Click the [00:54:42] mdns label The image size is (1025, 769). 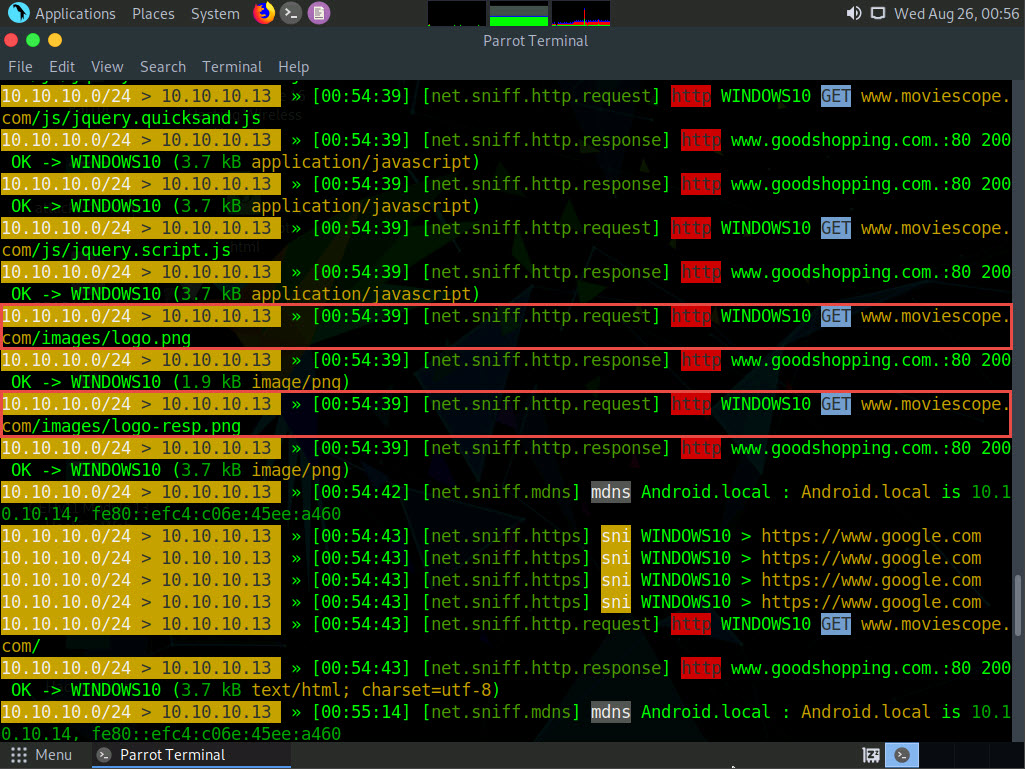(611, 492)
